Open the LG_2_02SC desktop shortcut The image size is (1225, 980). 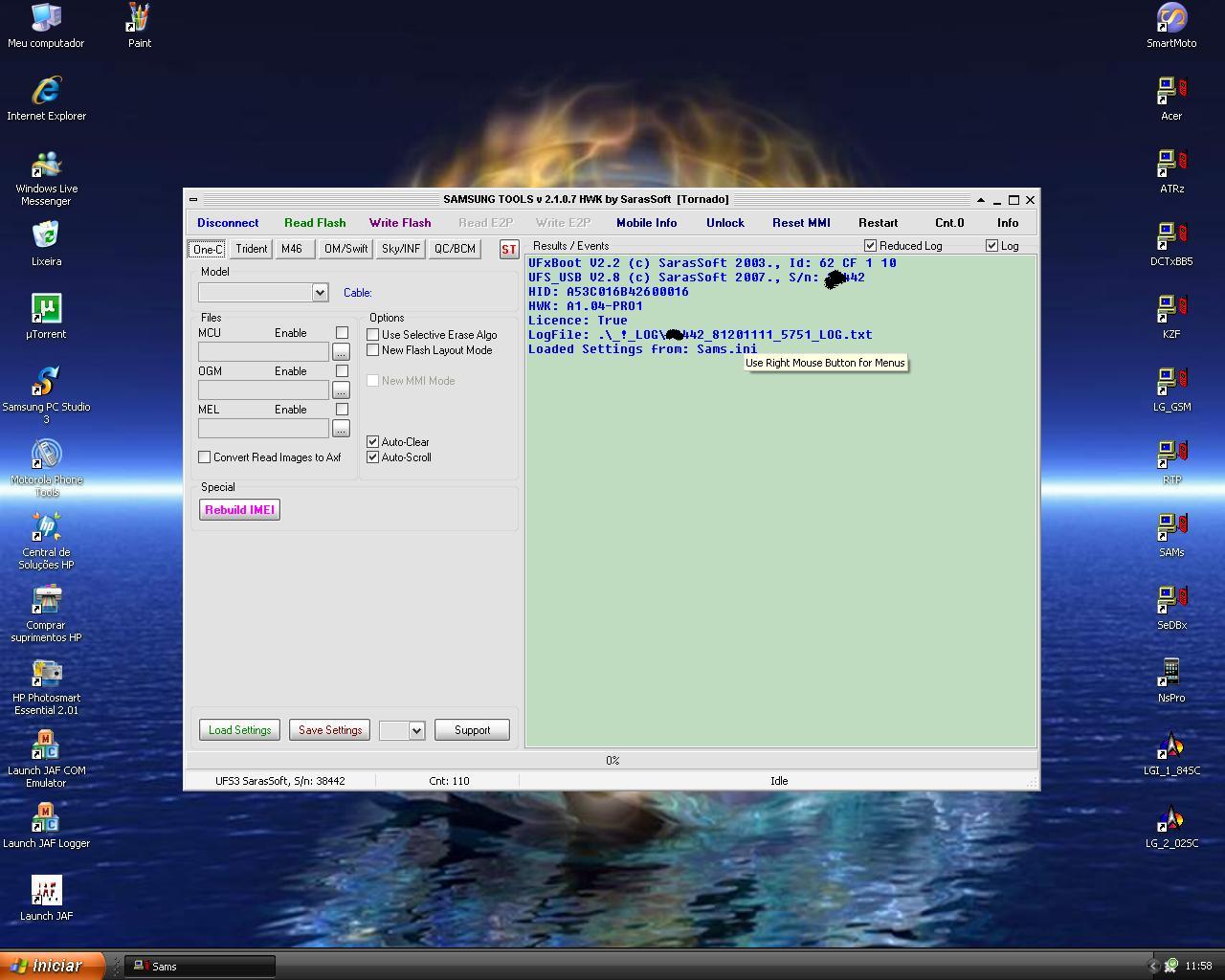[x=1171, y=826]
